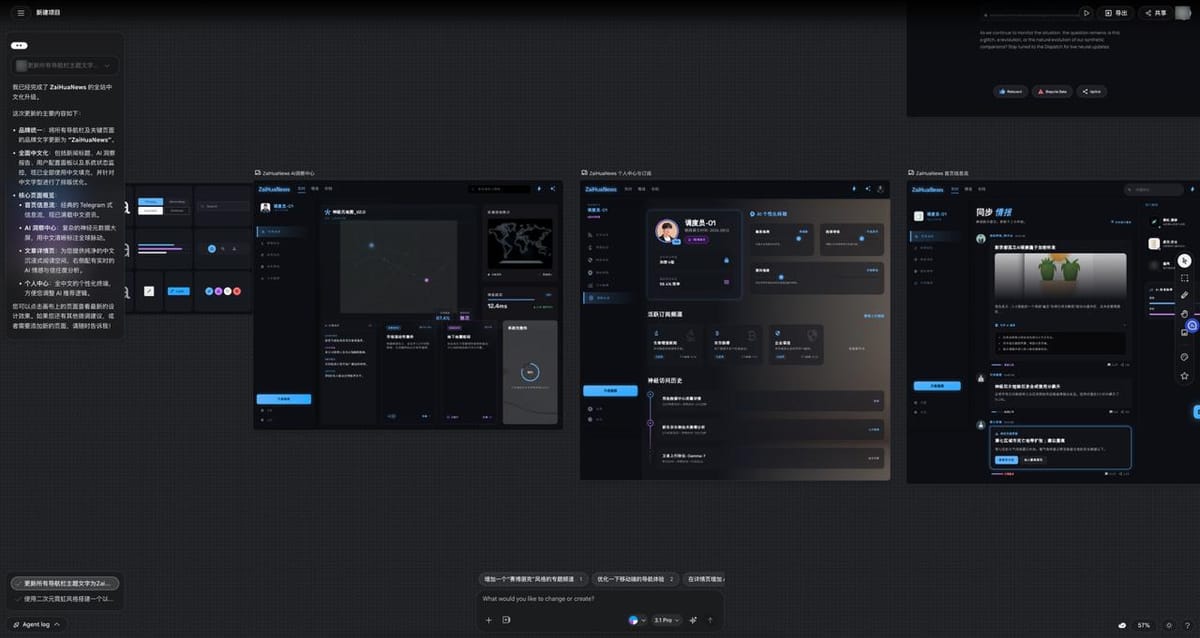
Task: Select the marquee selection tool
Action: (x=1185, y=278)
